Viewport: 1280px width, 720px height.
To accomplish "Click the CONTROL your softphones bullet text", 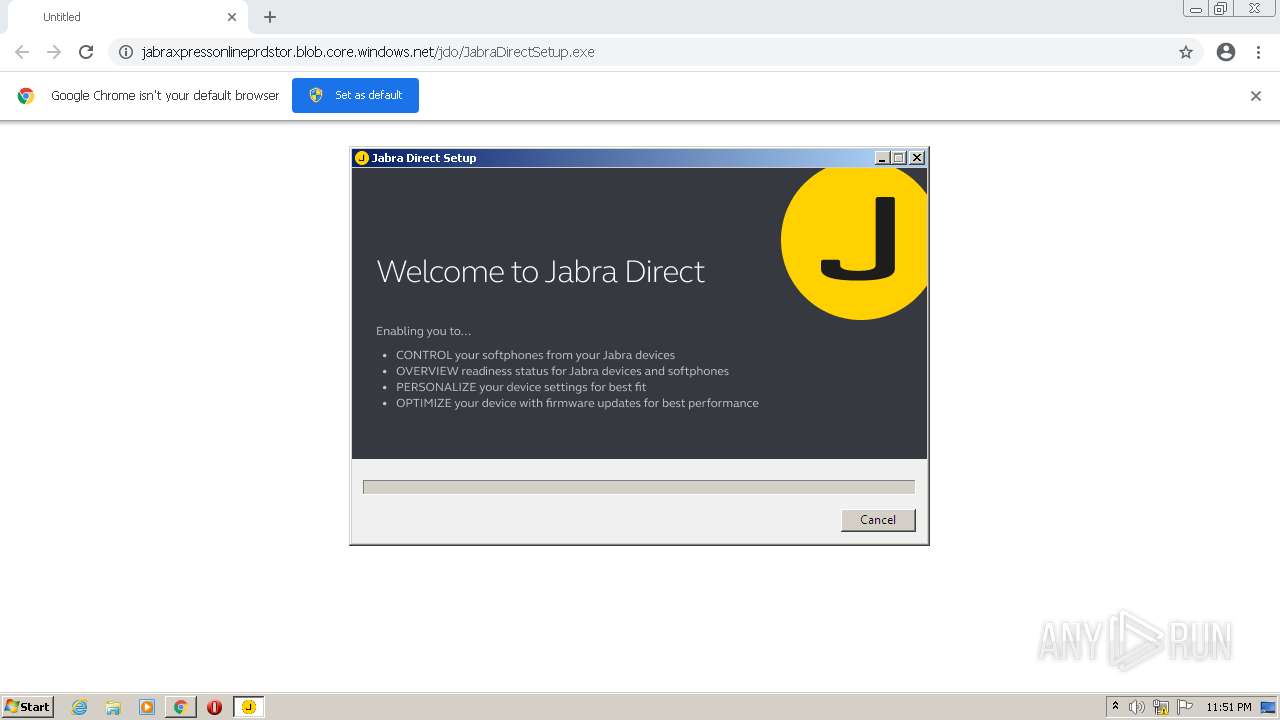I will [535, 355].
